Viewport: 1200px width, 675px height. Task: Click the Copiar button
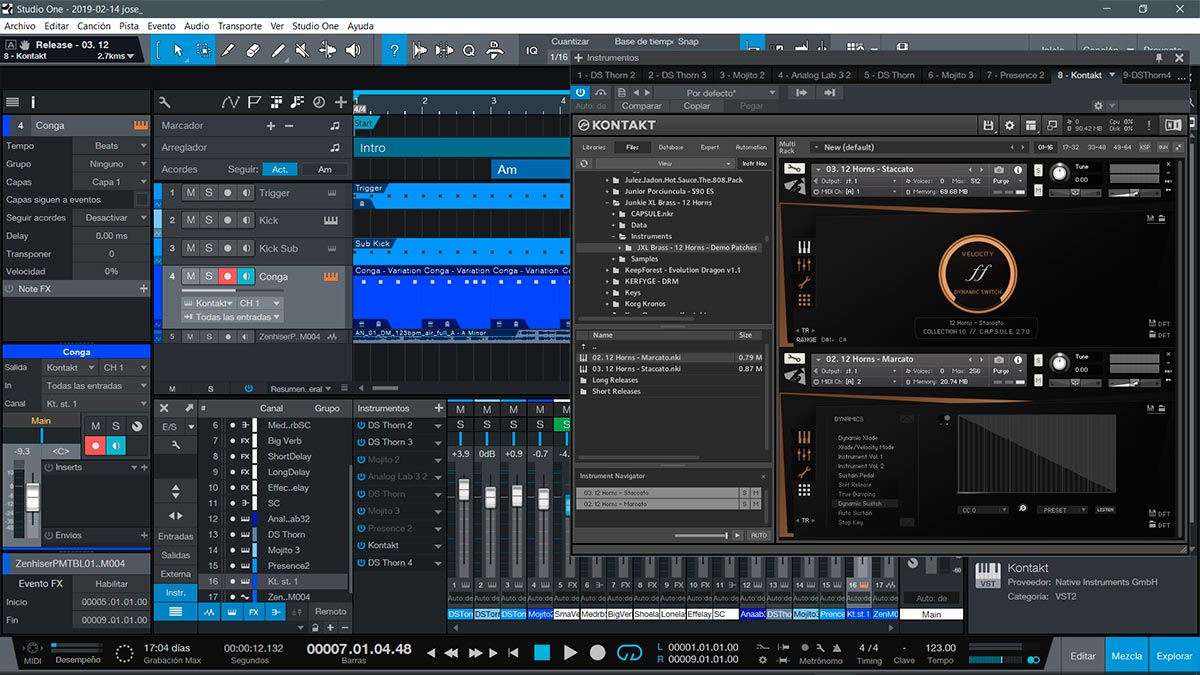click(697, 106)
